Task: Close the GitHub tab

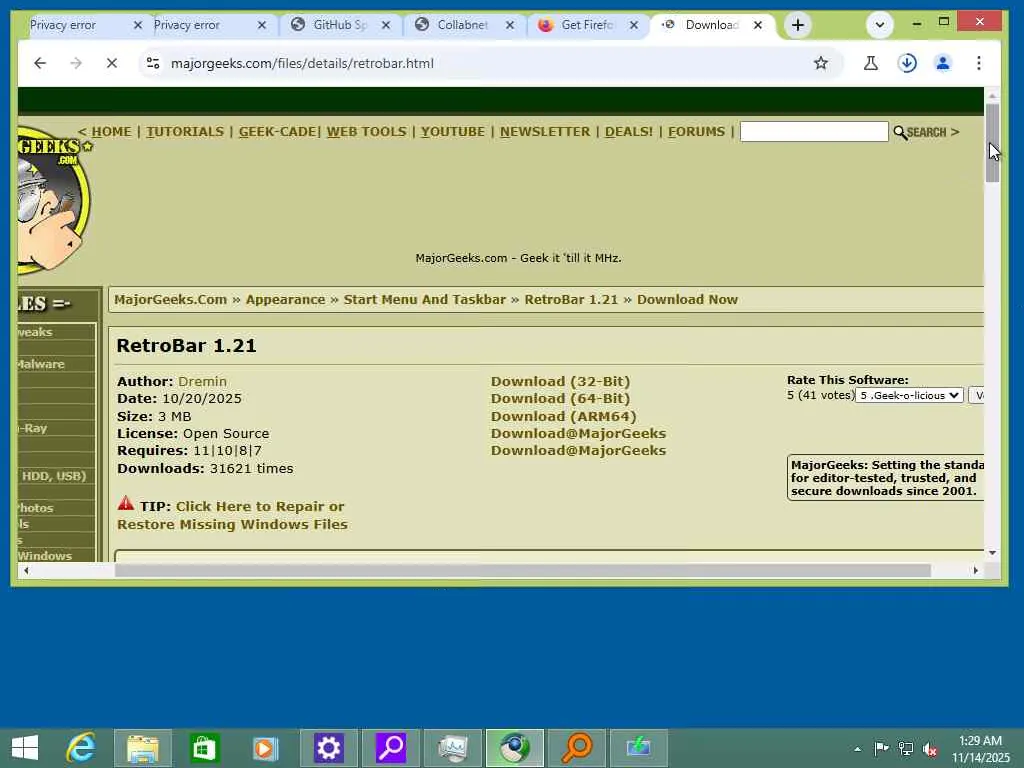Action: (x=386, y=25)
